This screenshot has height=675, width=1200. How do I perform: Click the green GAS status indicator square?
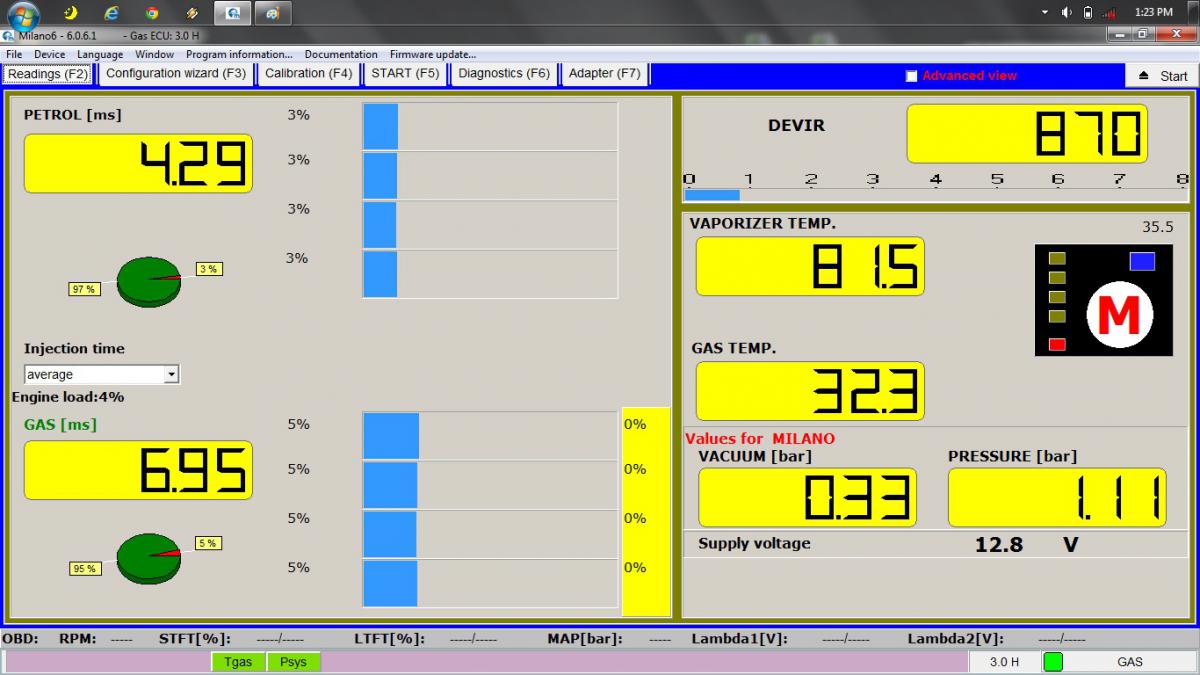(1052, 661)
